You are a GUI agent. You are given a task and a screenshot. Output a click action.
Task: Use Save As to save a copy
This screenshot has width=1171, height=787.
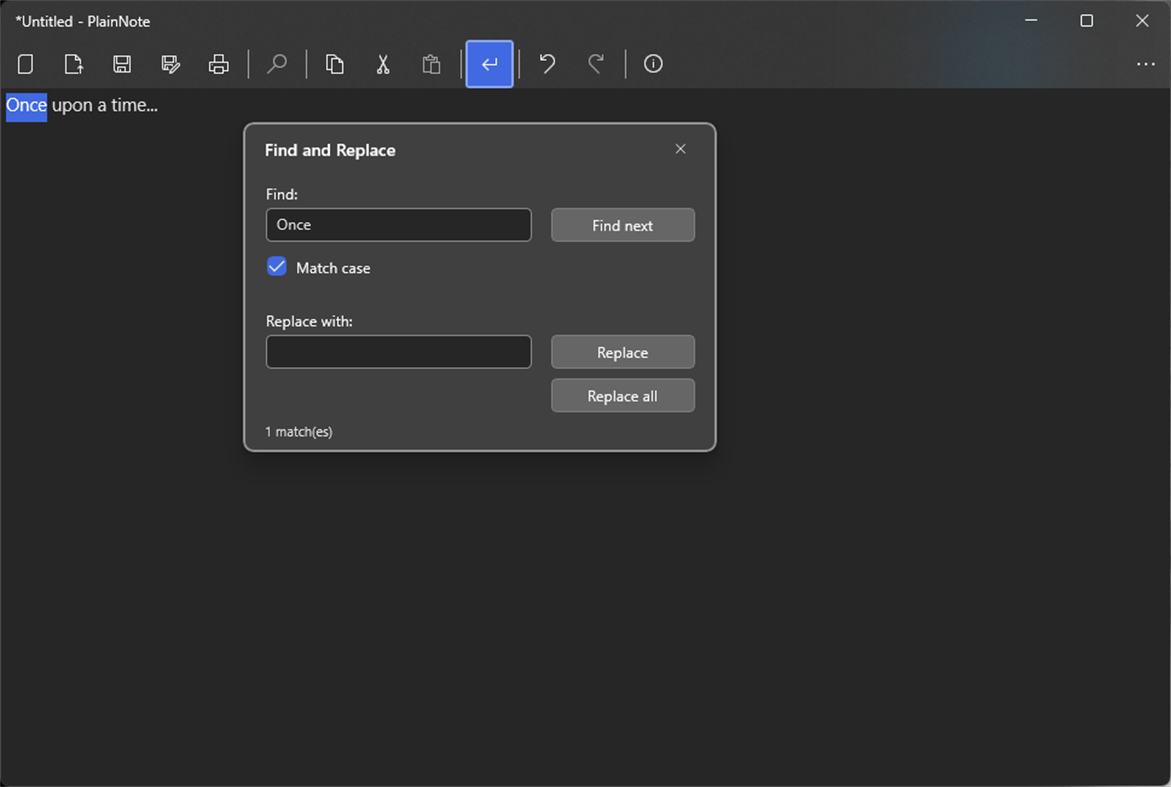point(170,64)
